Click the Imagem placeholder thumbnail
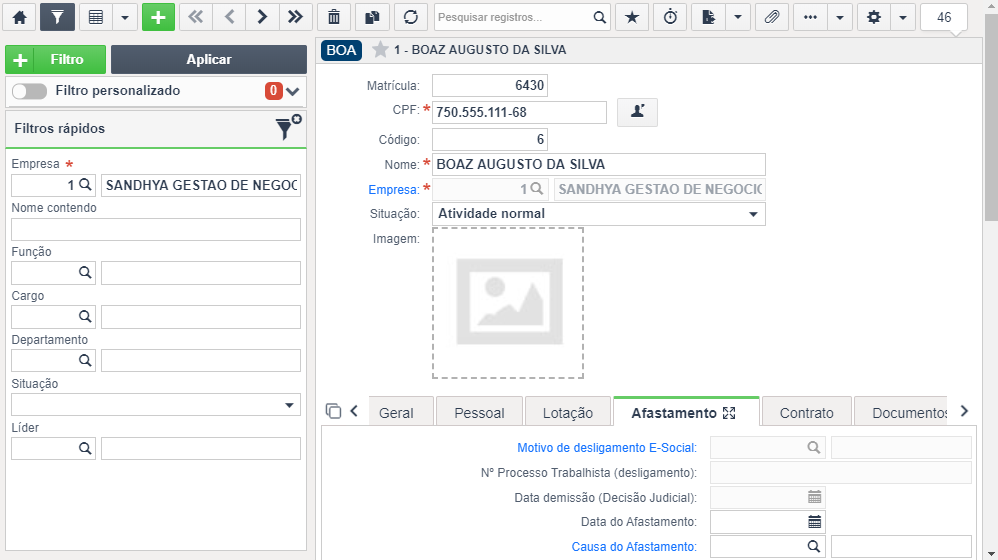998x560 pixels. pyautogui.click(x=508, y=303)
